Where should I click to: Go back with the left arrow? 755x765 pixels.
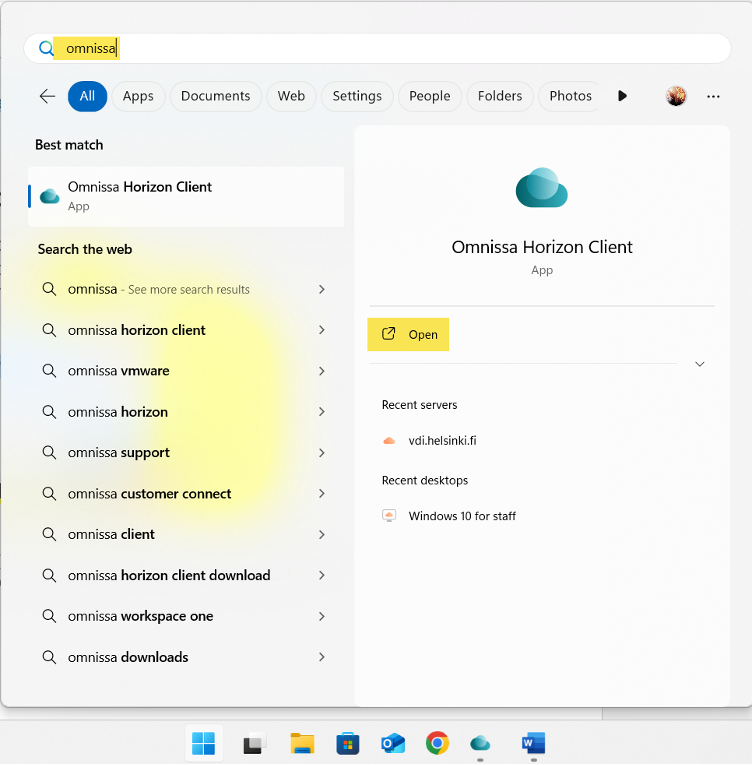point(47,96)
